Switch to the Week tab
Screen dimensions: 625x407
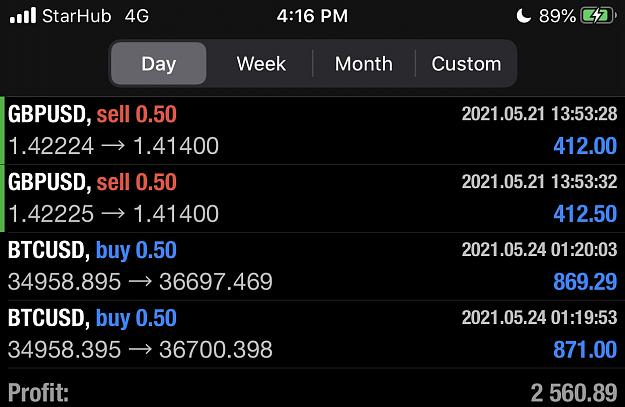pos(261,63)
